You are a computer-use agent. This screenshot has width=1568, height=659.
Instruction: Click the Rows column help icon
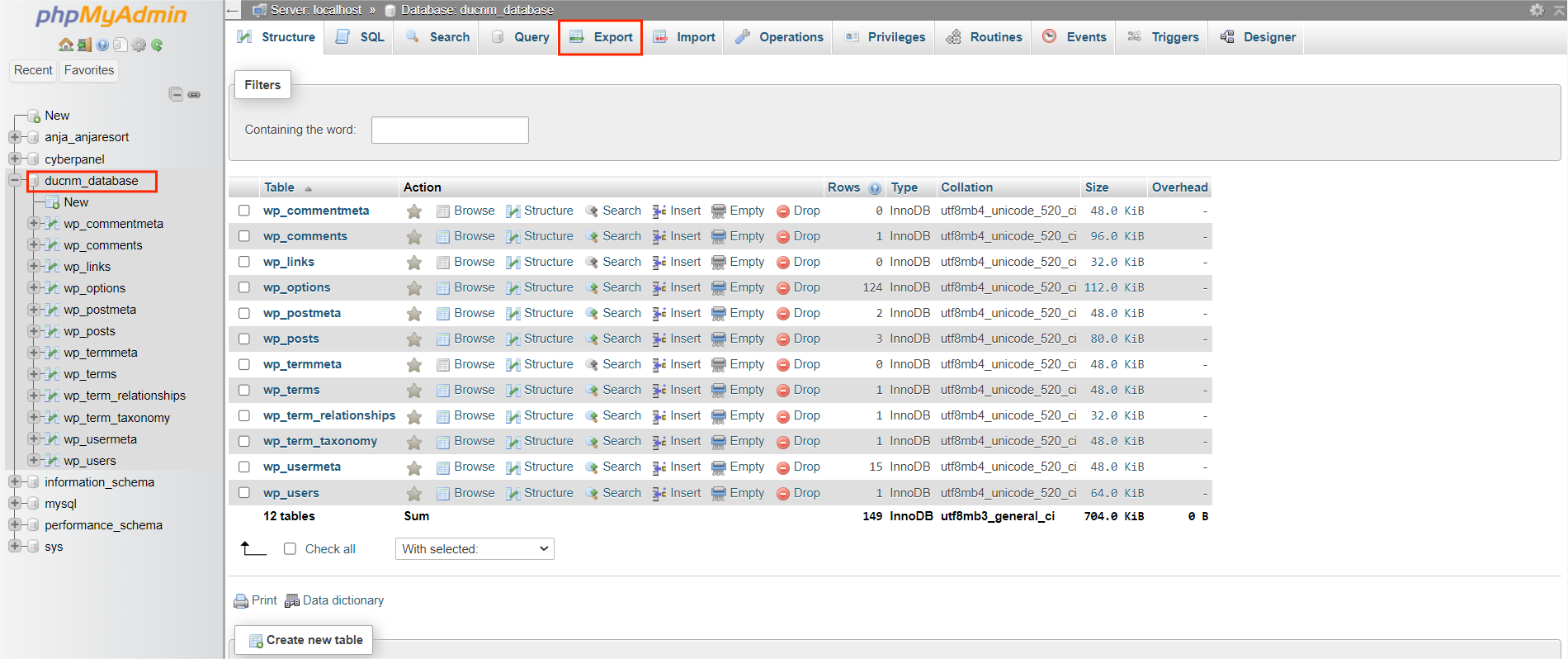875,188
